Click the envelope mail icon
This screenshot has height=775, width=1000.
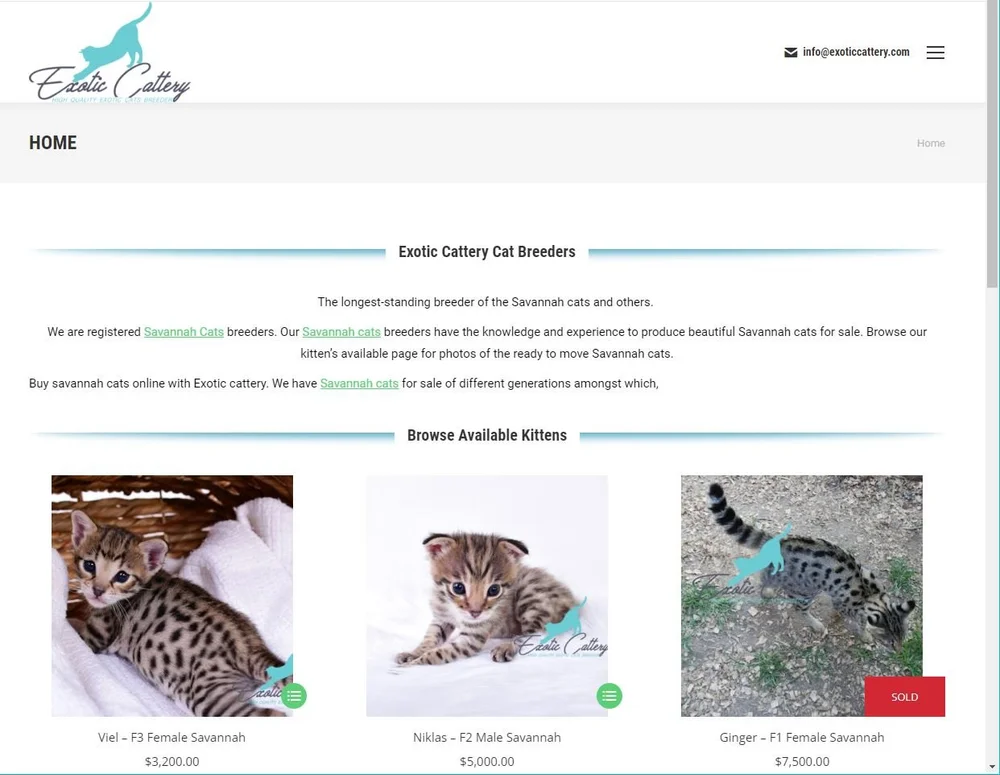click(x=790, y=52)
